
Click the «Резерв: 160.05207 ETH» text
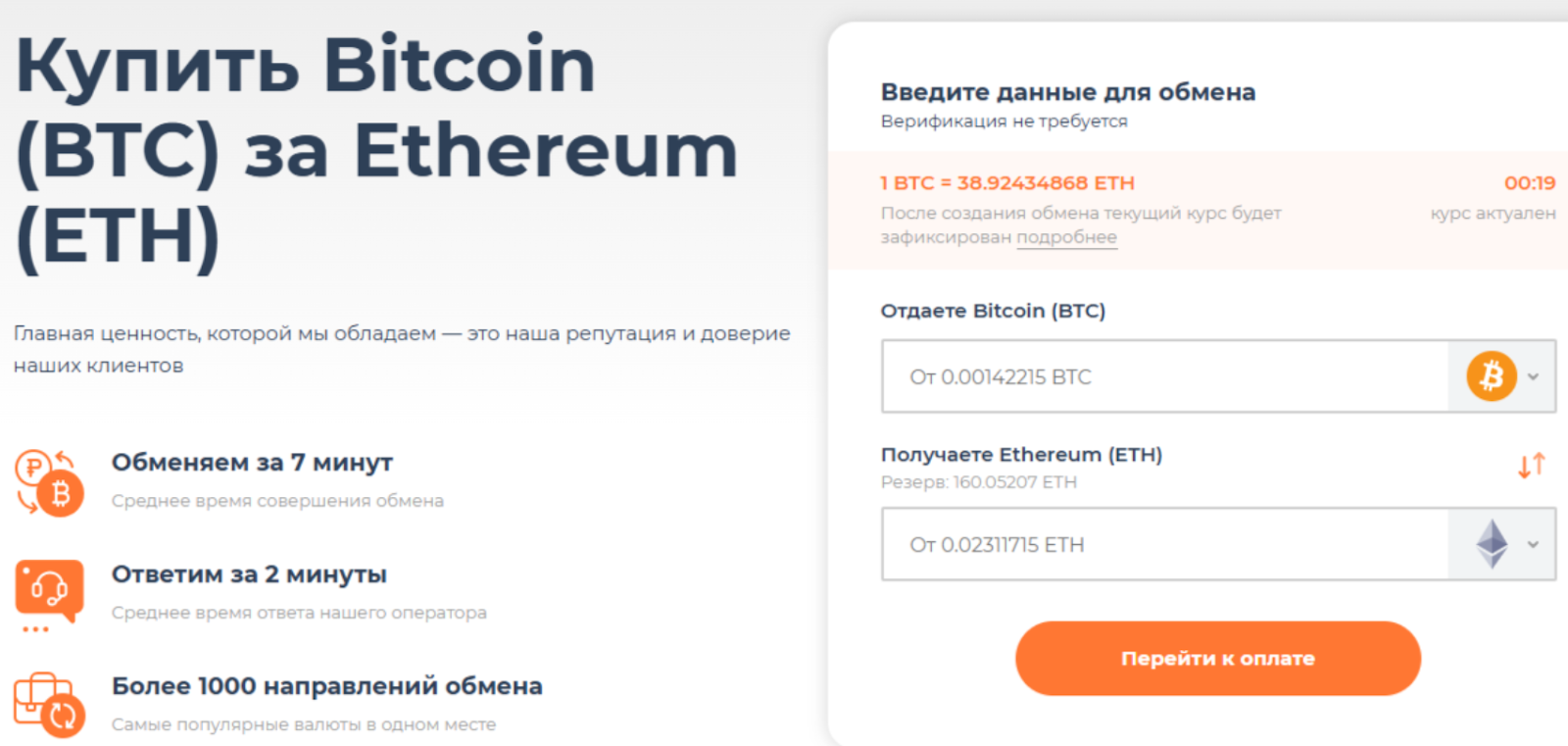click(978, 482)
